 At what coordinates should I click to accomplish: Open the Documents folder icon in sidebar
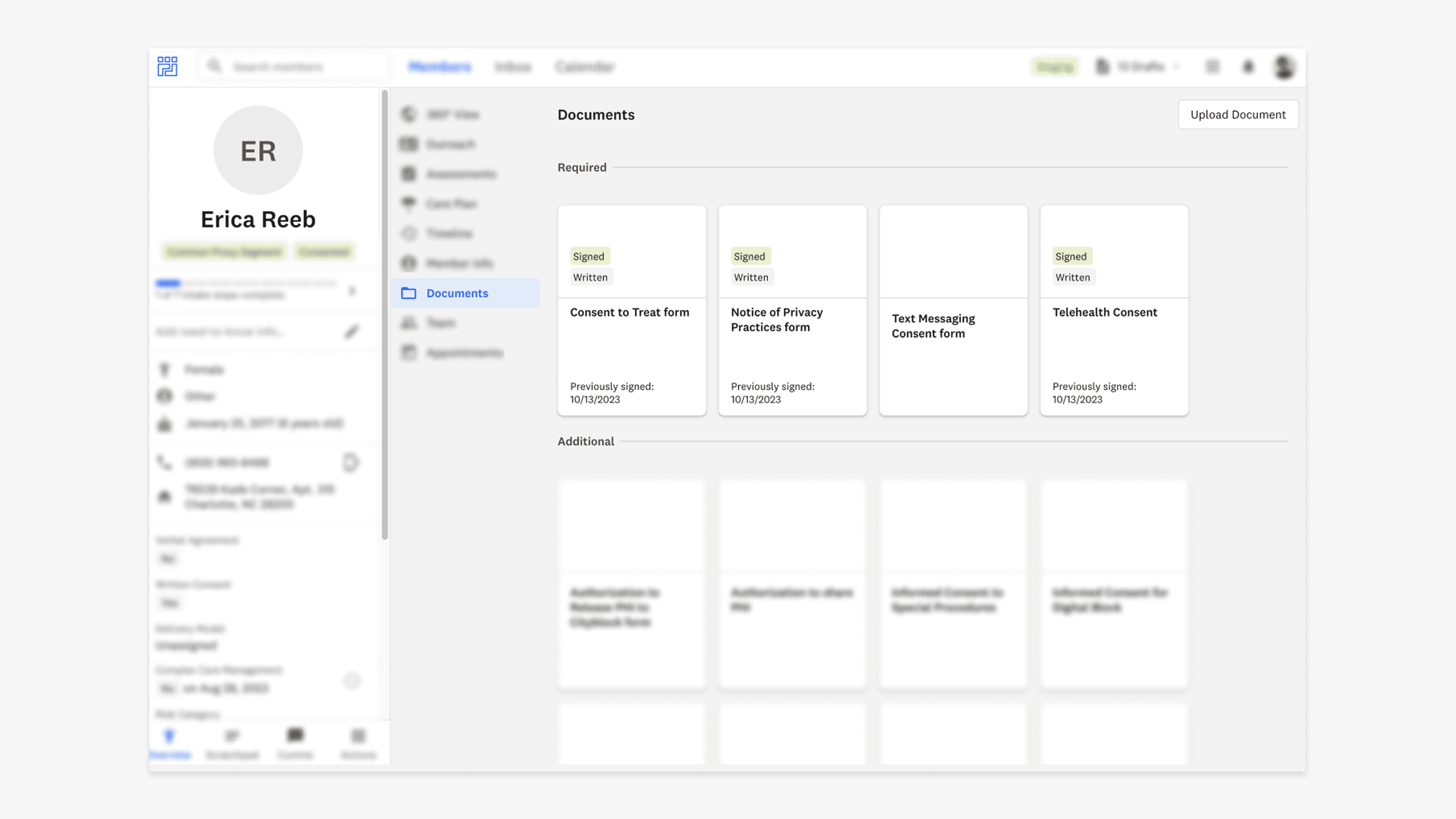click(x=409, y=293)
